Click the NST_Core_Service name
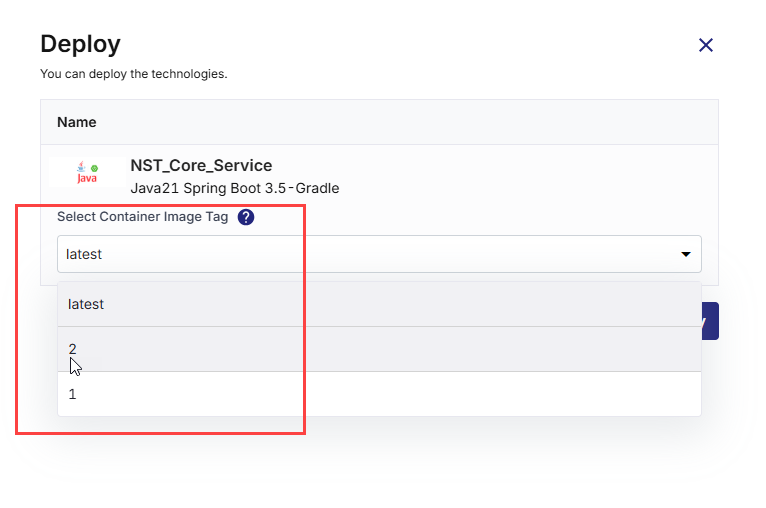Image resolution: width=766 pixels, height=508 pixels. click(201, 166)
